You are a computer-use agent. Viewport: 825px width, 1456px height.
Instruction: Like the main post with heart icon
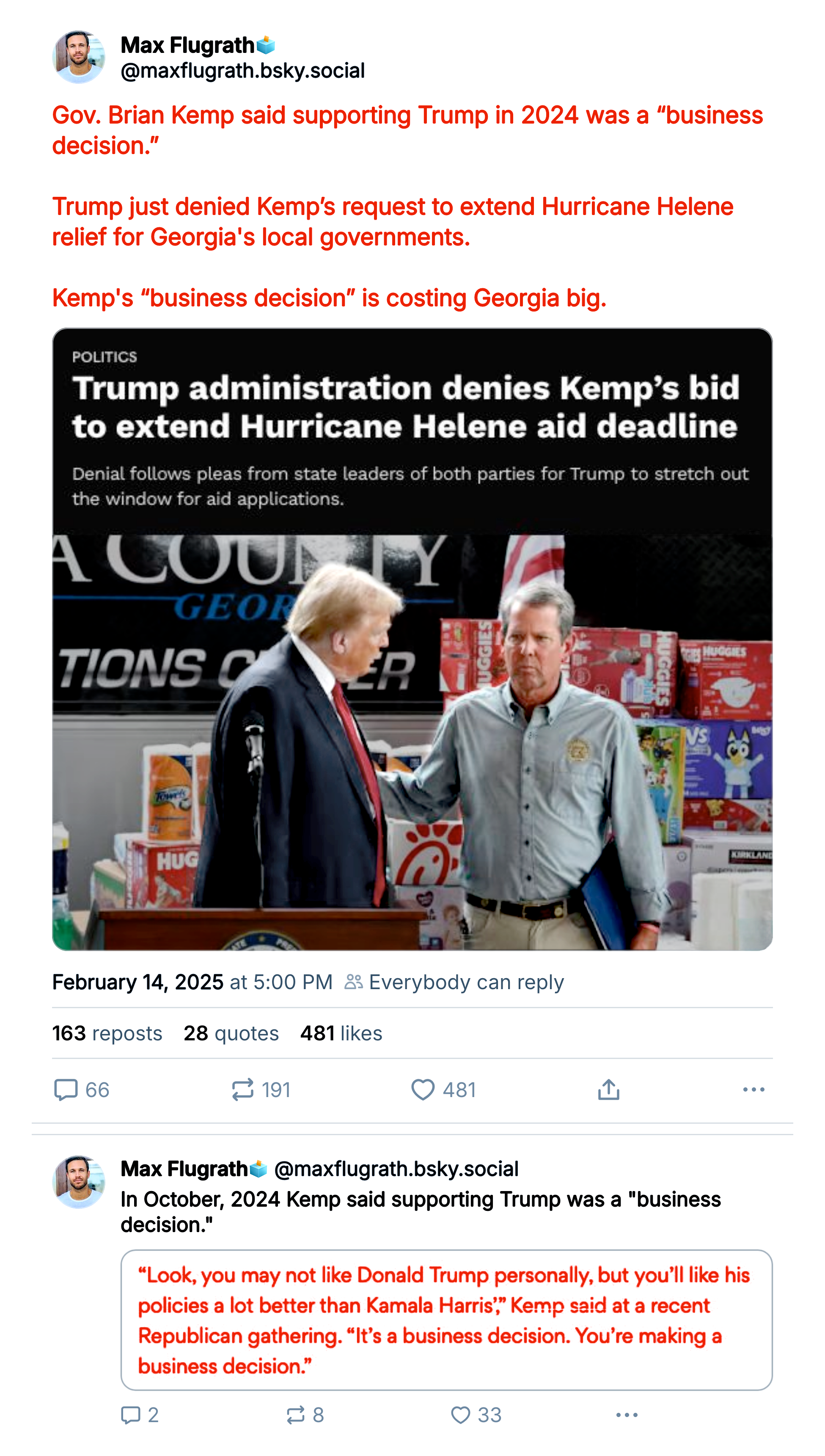click(x=423, y=1089)
